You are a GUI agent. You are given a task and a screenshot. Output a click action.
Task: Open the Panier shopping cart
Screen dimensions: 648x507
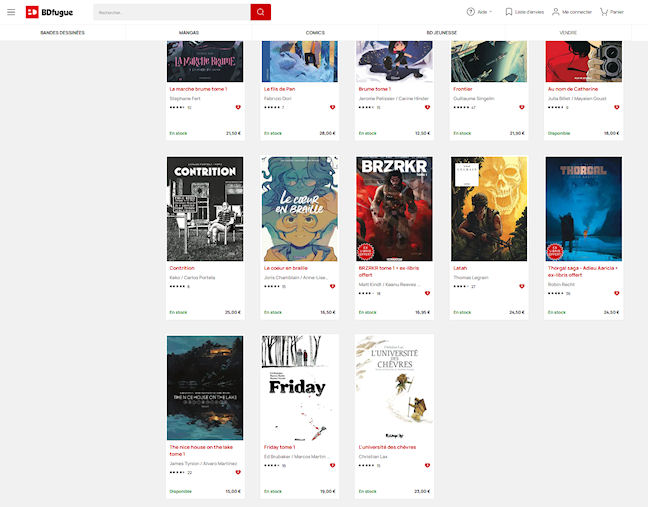pos(611,12)
